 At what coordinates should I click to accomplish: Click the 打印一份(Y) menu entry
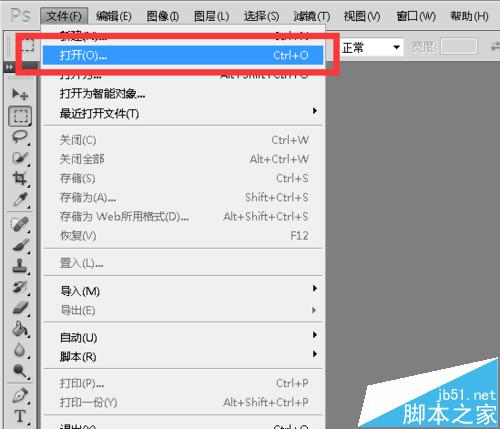coord(183,402)
